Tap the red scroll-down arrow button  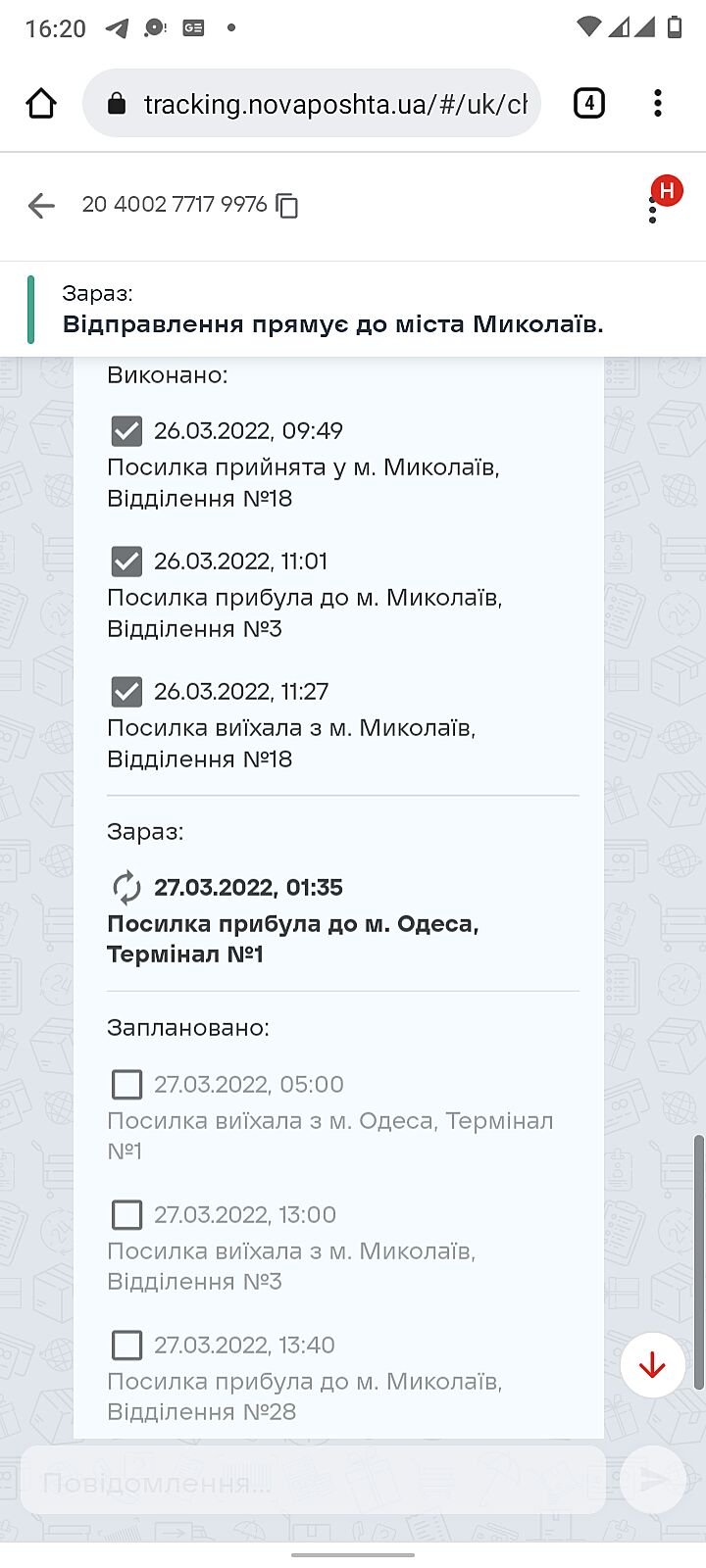click(x=652, y=1364)
